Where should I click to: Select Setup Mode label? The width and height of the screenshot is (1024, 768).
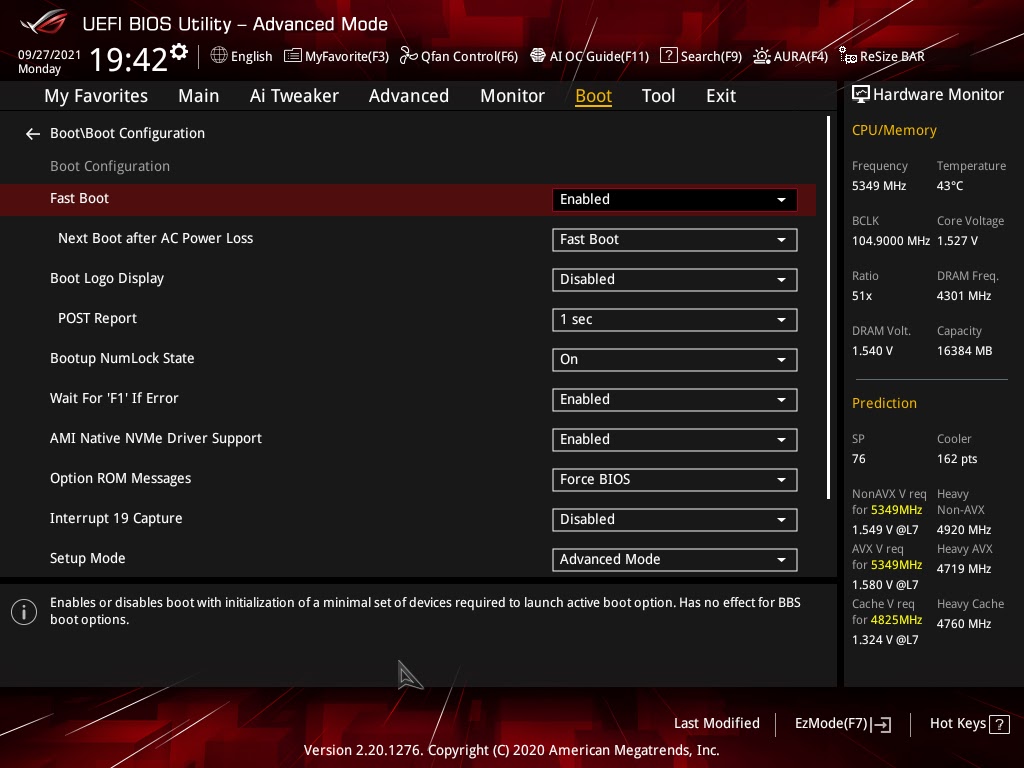coord(88,558)
